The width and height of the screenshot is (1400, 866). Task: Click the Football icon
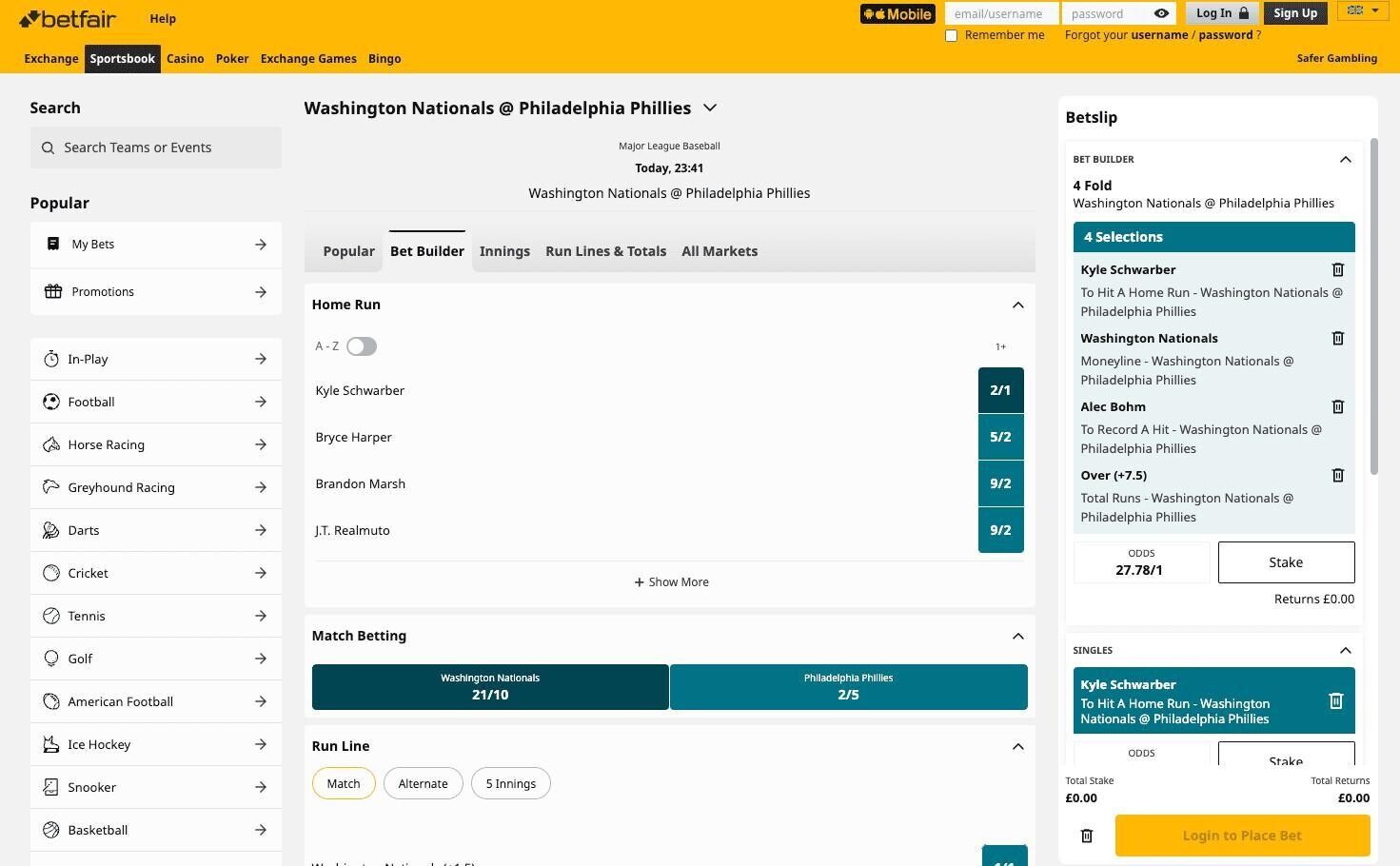[51, 402]
